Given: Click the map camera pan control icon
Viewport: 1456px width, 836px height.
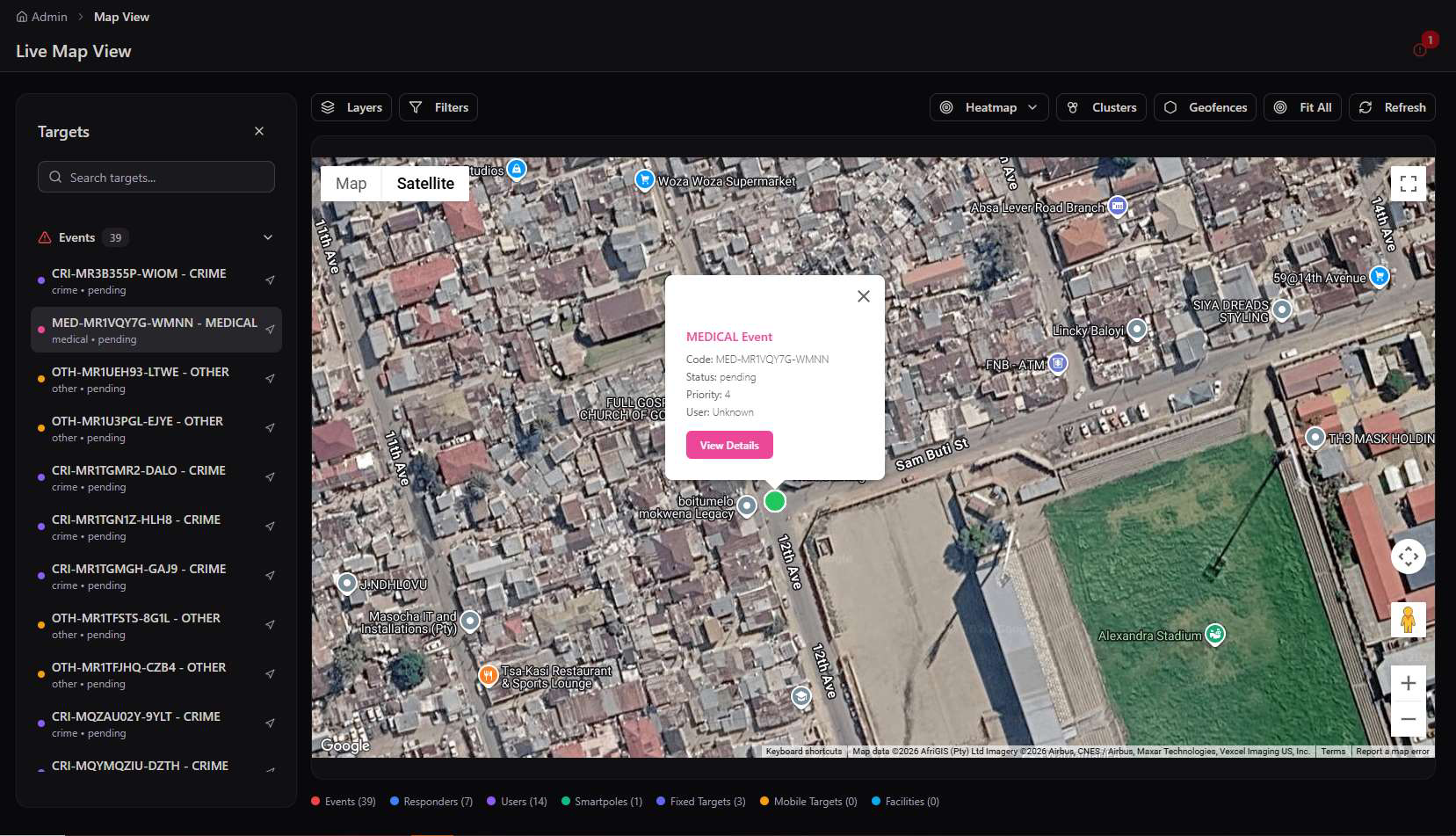Looking at the screenshot, I should pyautogui.click(x=1409, y=556).
